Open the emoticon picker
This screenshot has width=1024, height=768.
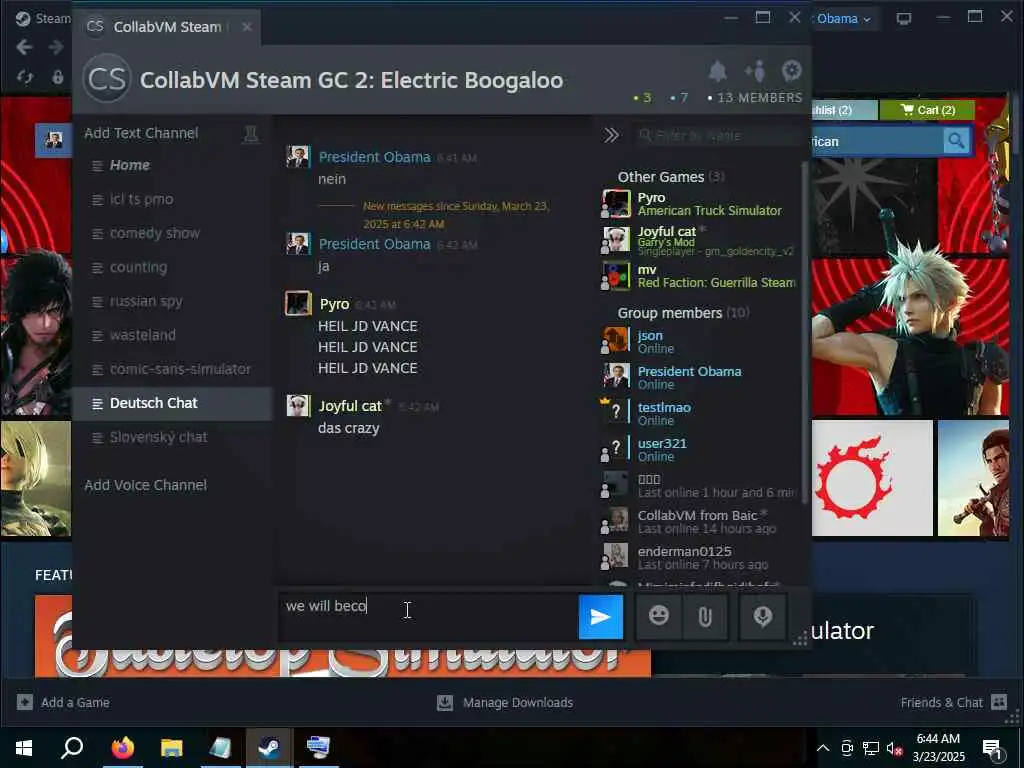659,616
